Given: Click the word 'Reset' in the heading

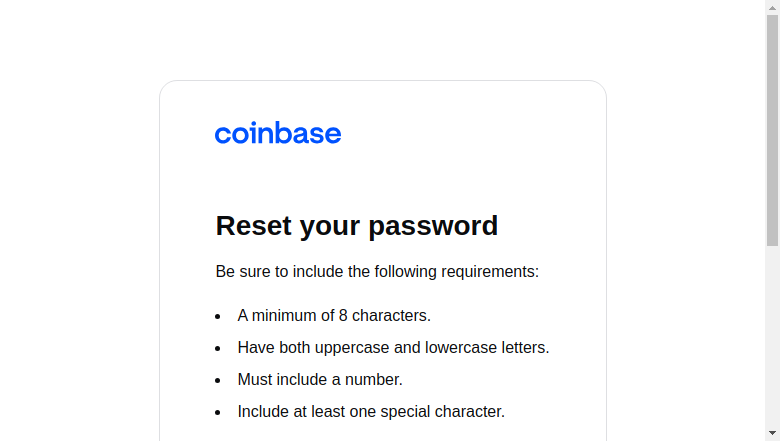Looking at the screenshot, I should pyautogui.click(x=253, y=226).
